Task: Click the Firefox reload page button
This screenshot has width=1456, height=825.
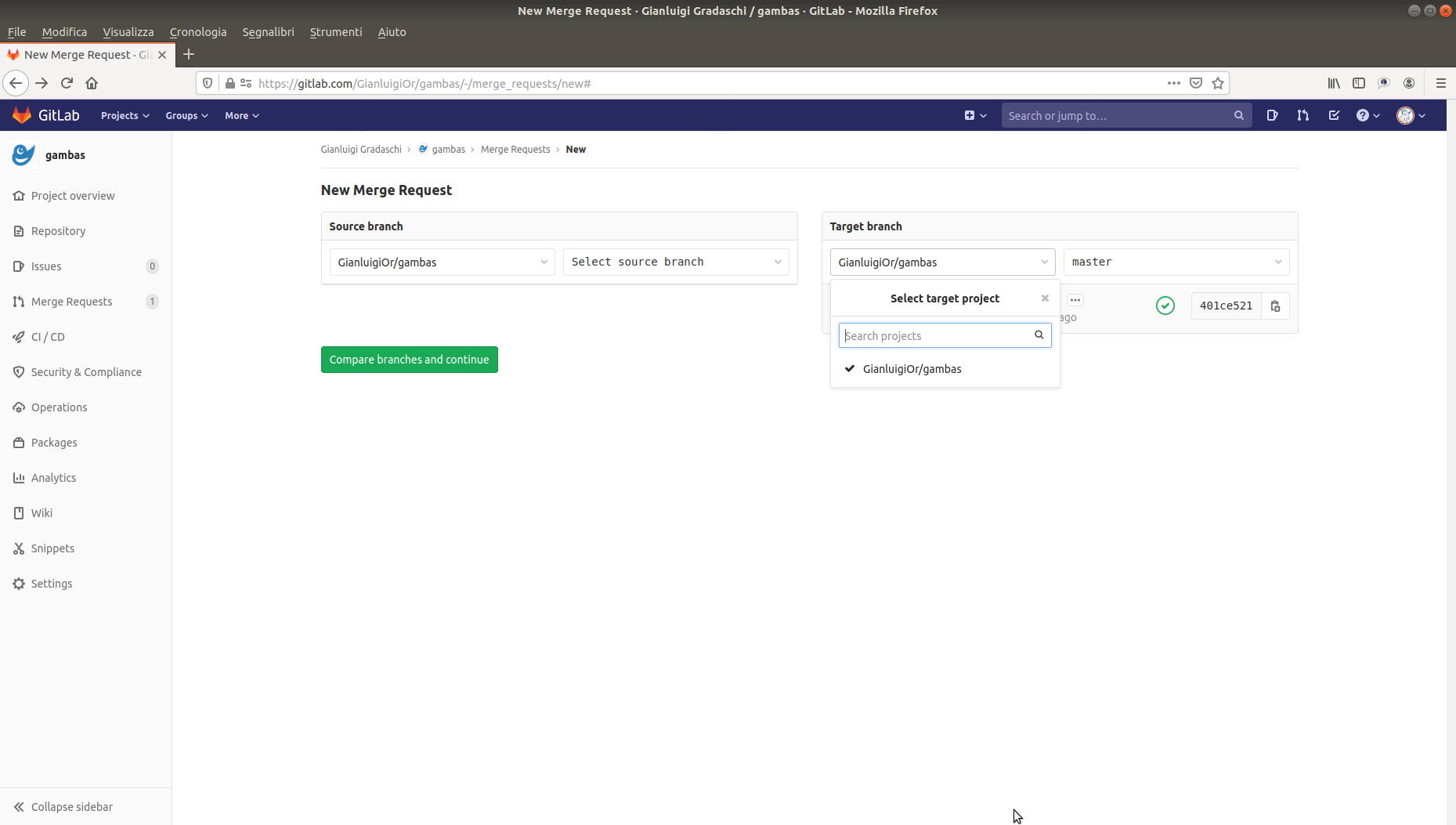Action: click(x=67, y=83)
